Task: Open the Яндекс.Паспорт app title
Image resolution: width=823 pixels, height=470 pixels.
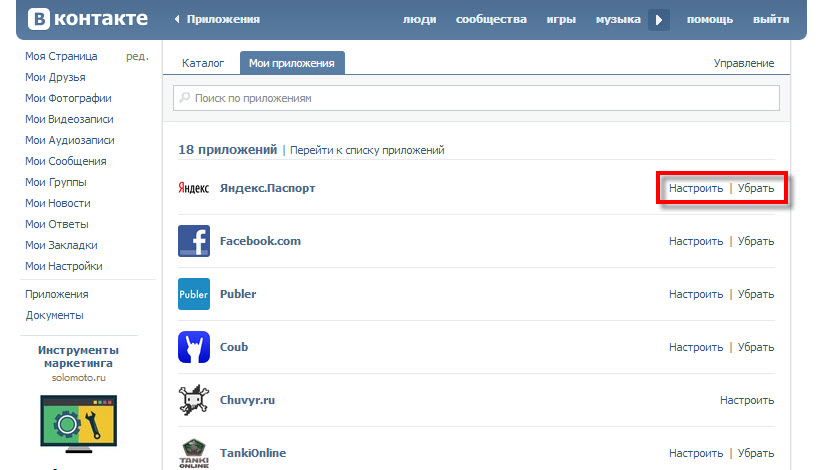Action: coord(267,188)
